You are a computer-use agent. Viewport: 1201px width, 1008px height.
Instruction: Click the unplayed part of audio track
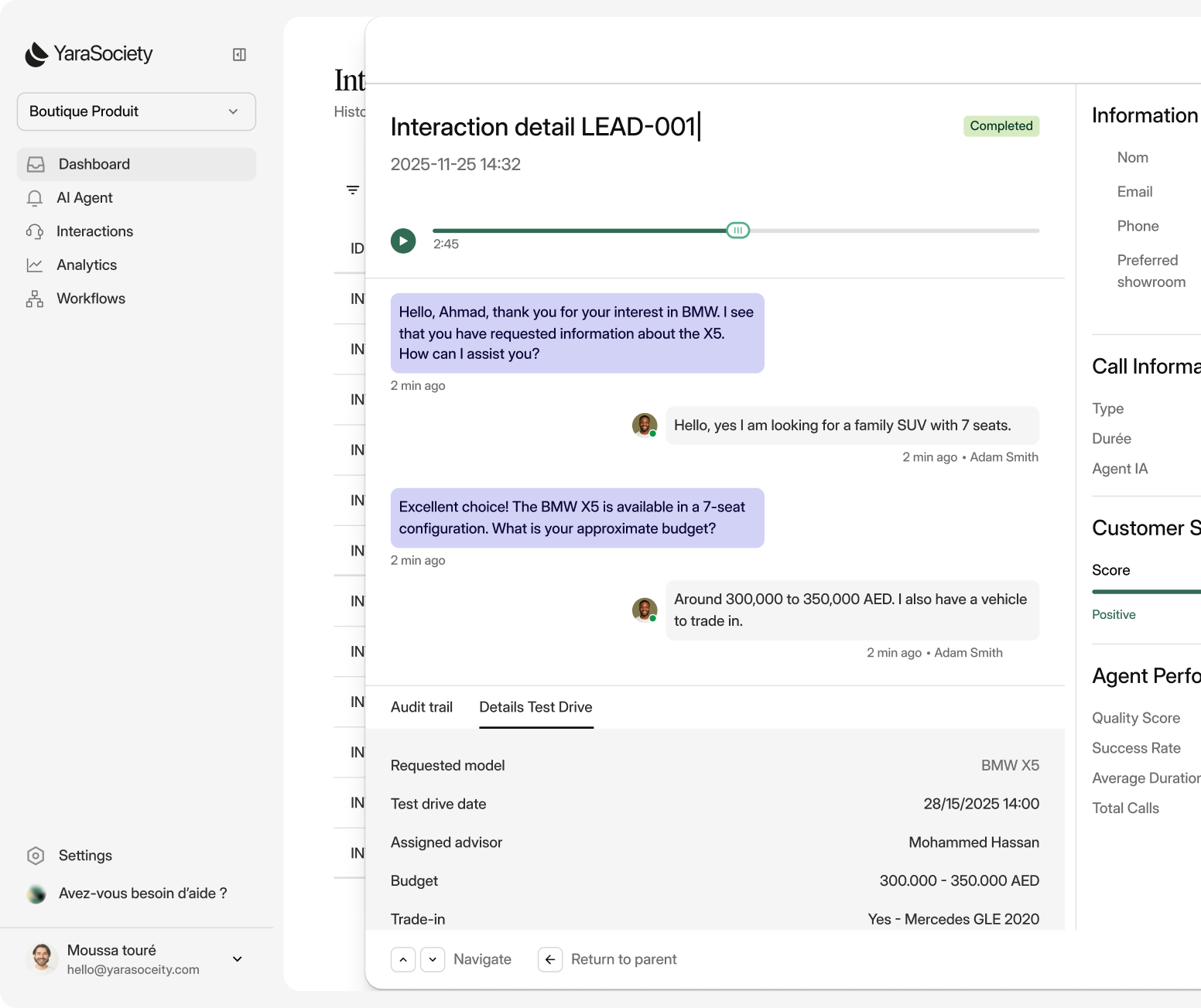click(x=894, y=231)
